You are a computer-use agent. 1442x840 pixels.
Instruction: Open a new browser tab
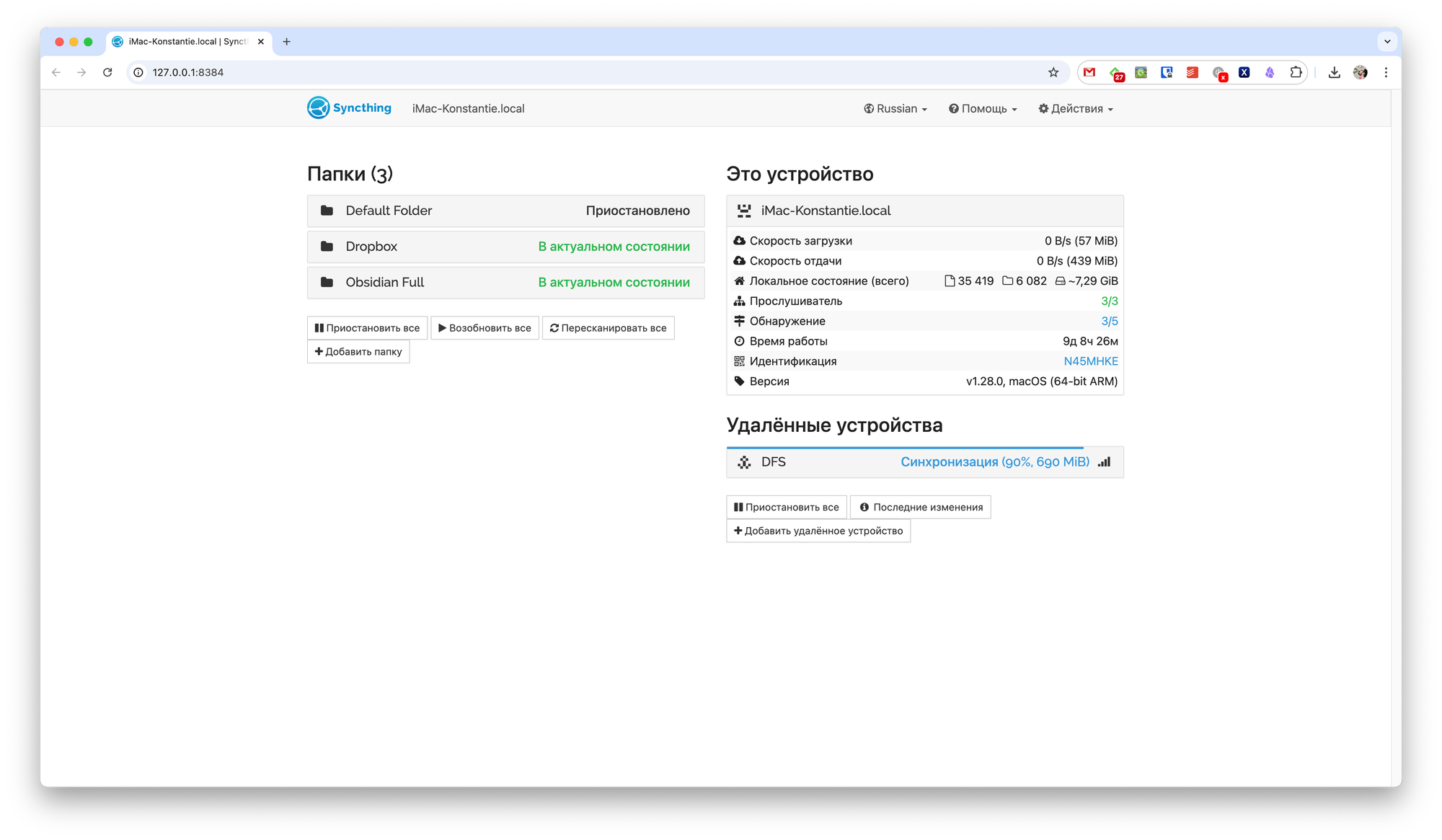click(x=286, y=42)
